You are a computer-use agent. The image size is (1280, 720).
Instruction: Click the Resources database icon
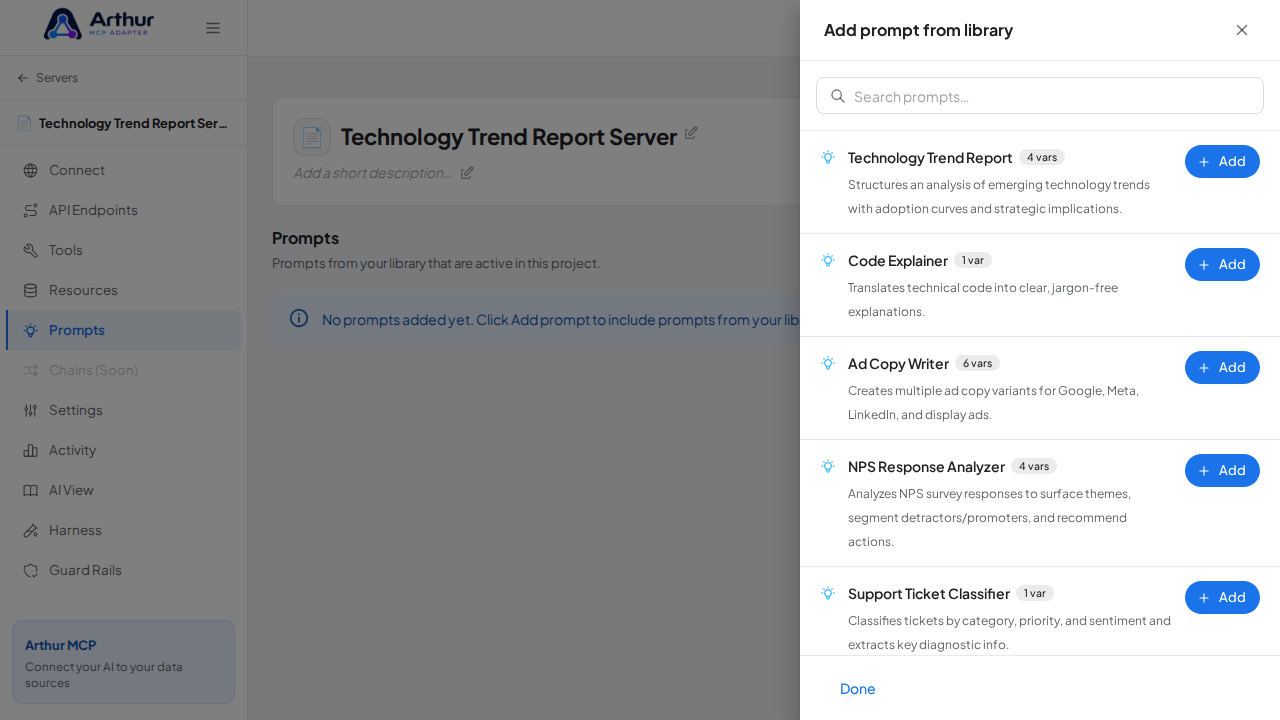31,290
